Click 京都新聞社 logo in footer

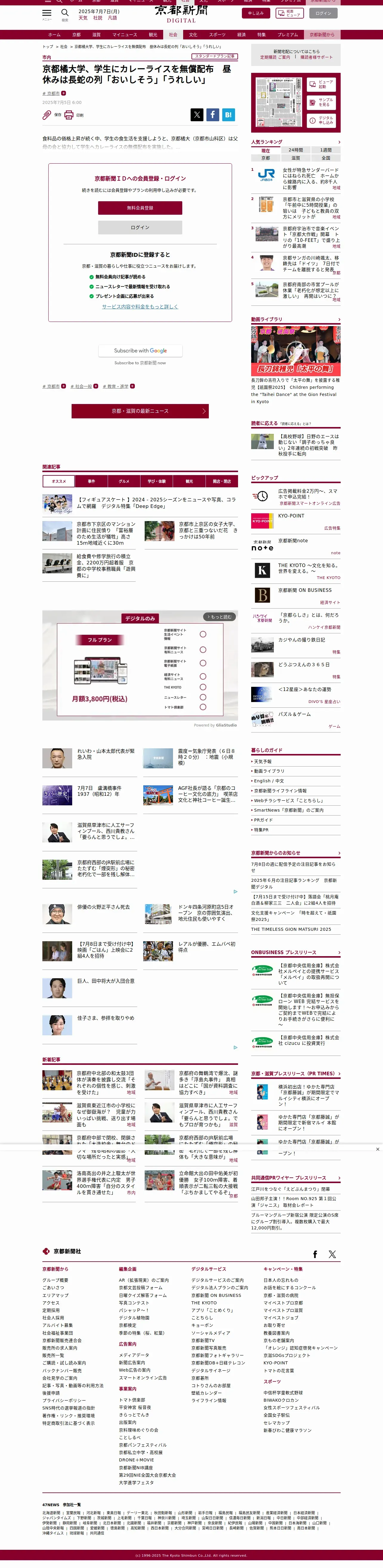(61, 1251)
